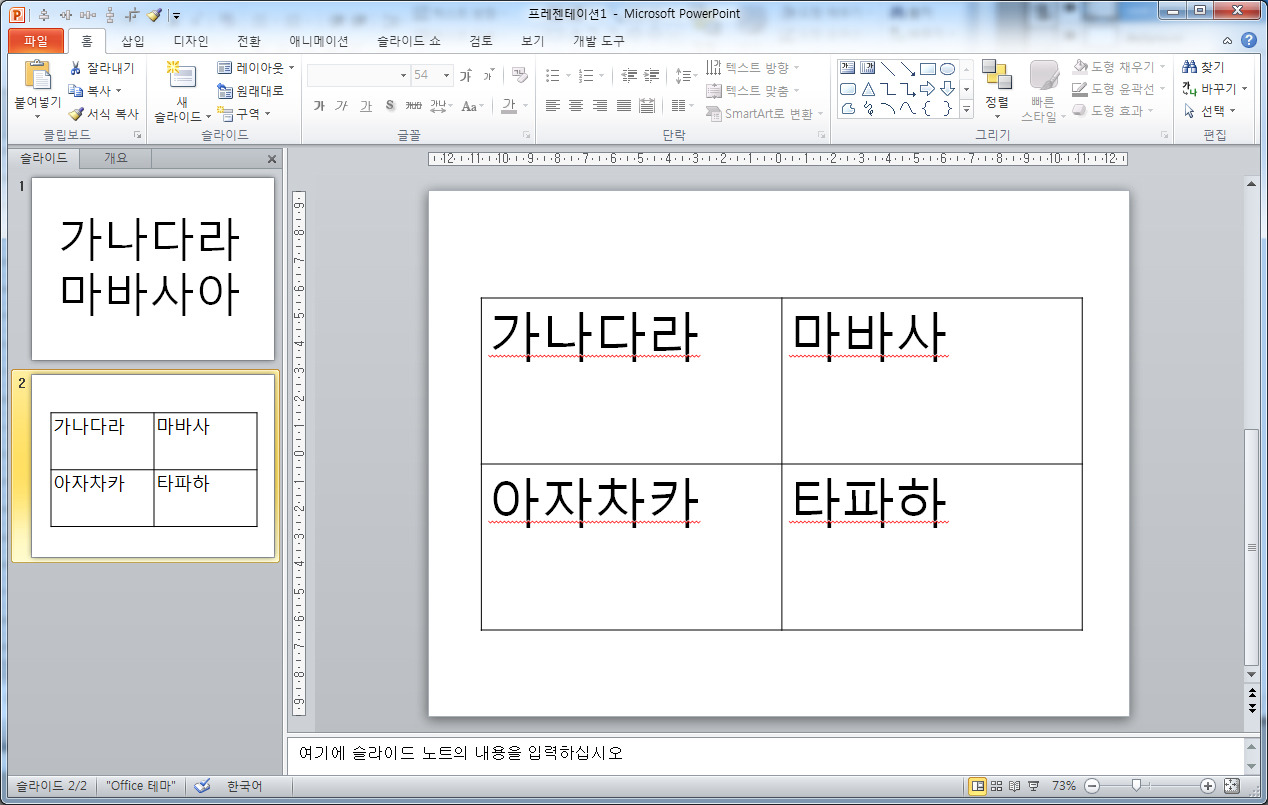Switch to 애니메이션 (Animations) tab

point(319,41)
